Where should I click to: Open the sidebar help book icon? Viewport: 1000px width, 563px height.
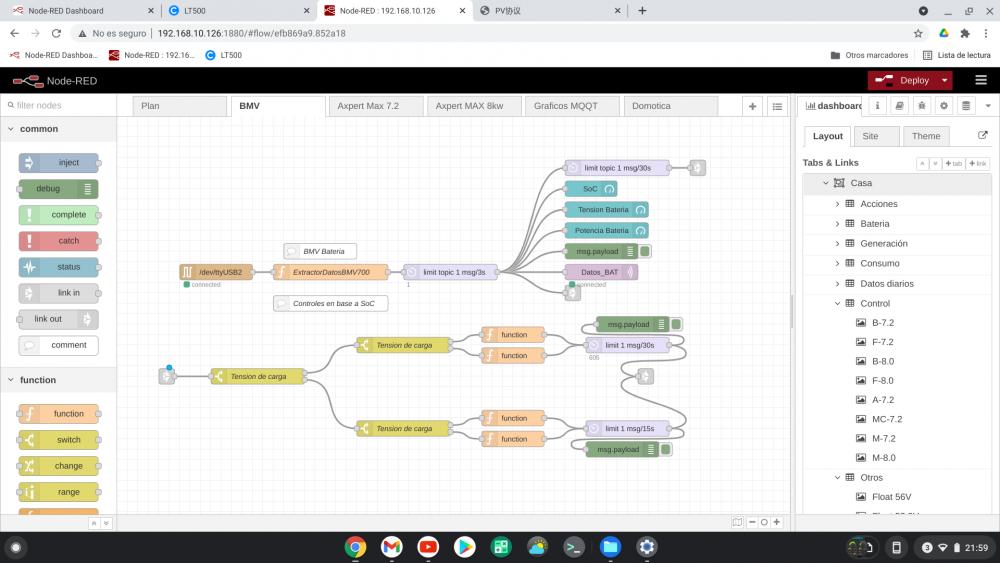pyautogui.click(x=899, y=106)
